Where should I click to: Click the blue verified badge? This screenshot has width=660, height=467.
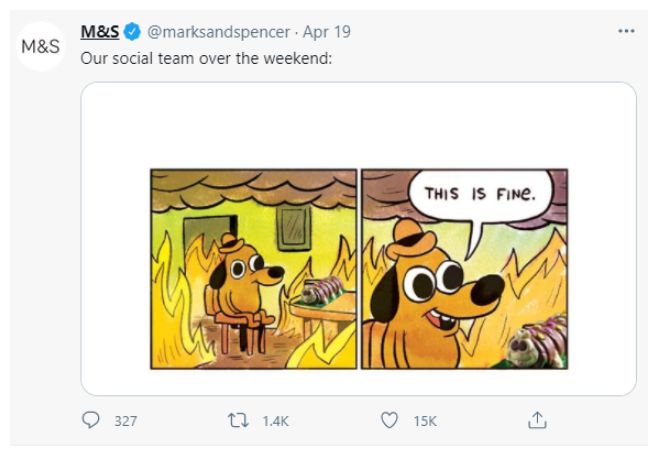(x=132, y=32)
